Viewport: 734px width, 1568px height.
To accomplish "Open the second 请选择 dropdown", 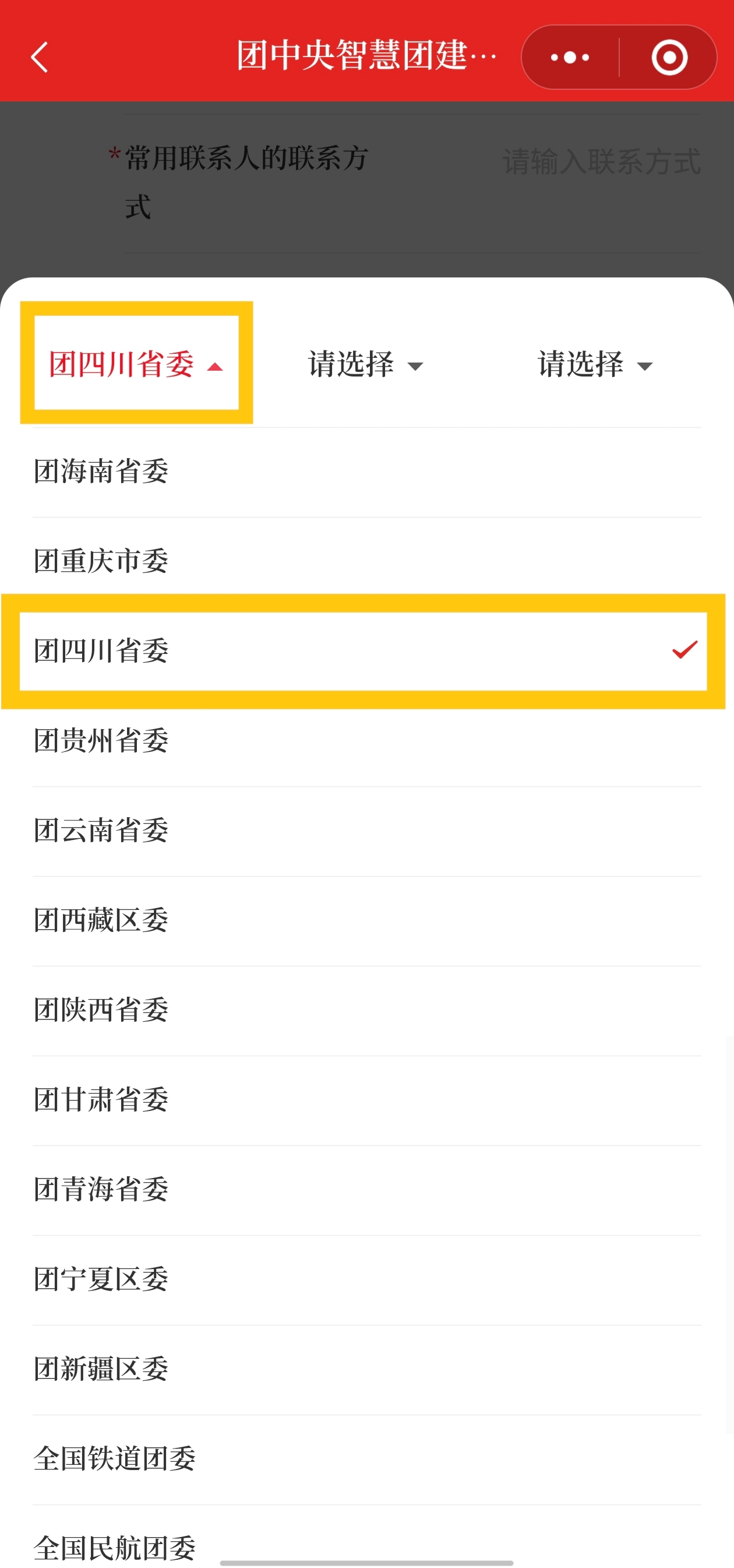I will [x=365, y=365].
